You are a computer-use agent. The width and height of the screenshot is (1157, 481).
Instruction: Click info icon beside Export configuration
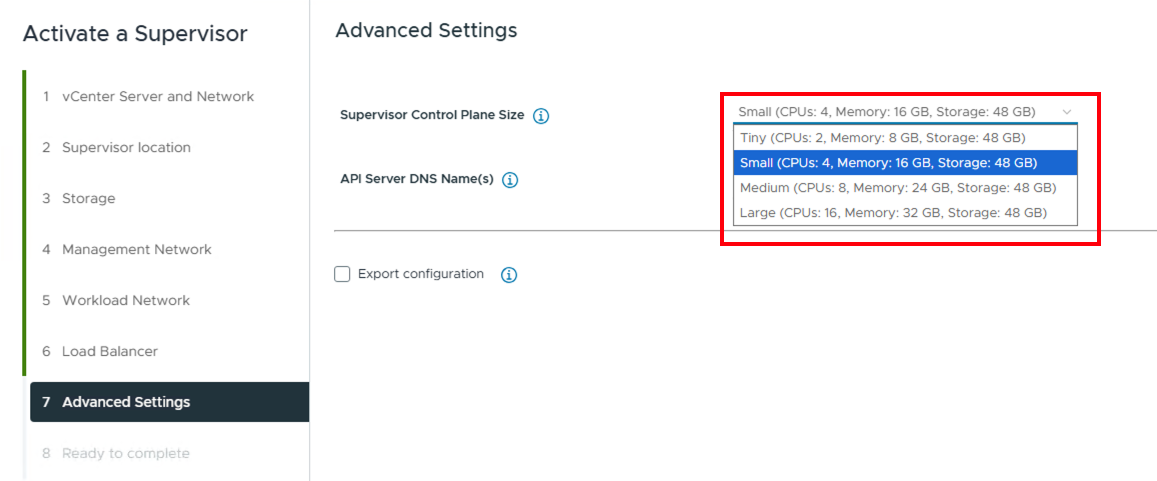pyautogui.click(x=508, y=275)
